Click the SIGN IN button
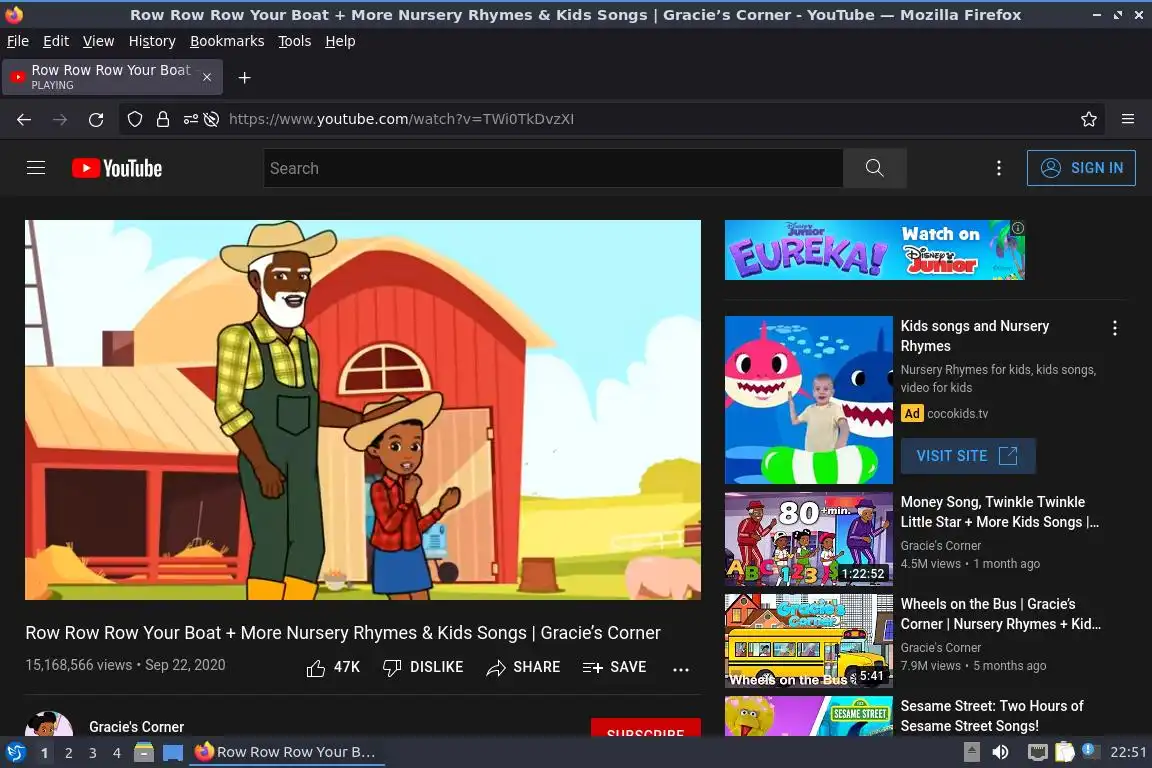Screen dimensions: 1152x768 [1081, 168]
